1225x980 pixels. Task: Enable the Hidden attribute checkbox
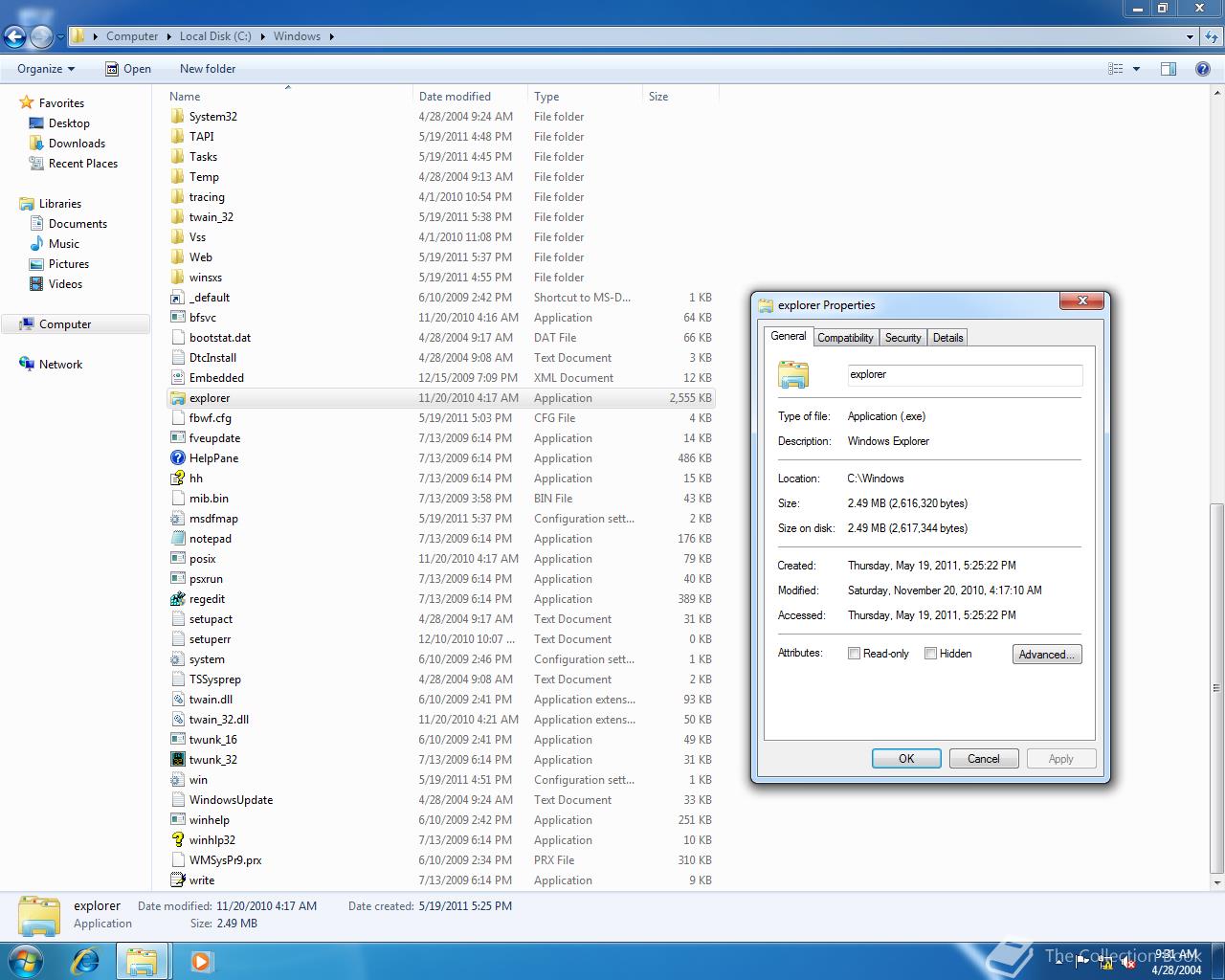[x=930, y=654]
